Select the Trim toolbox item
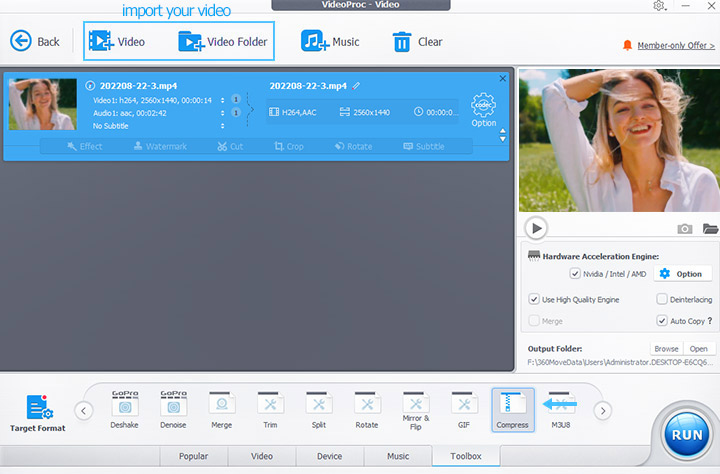The width and height of the screenshot is (720, 474). [270, 410]
